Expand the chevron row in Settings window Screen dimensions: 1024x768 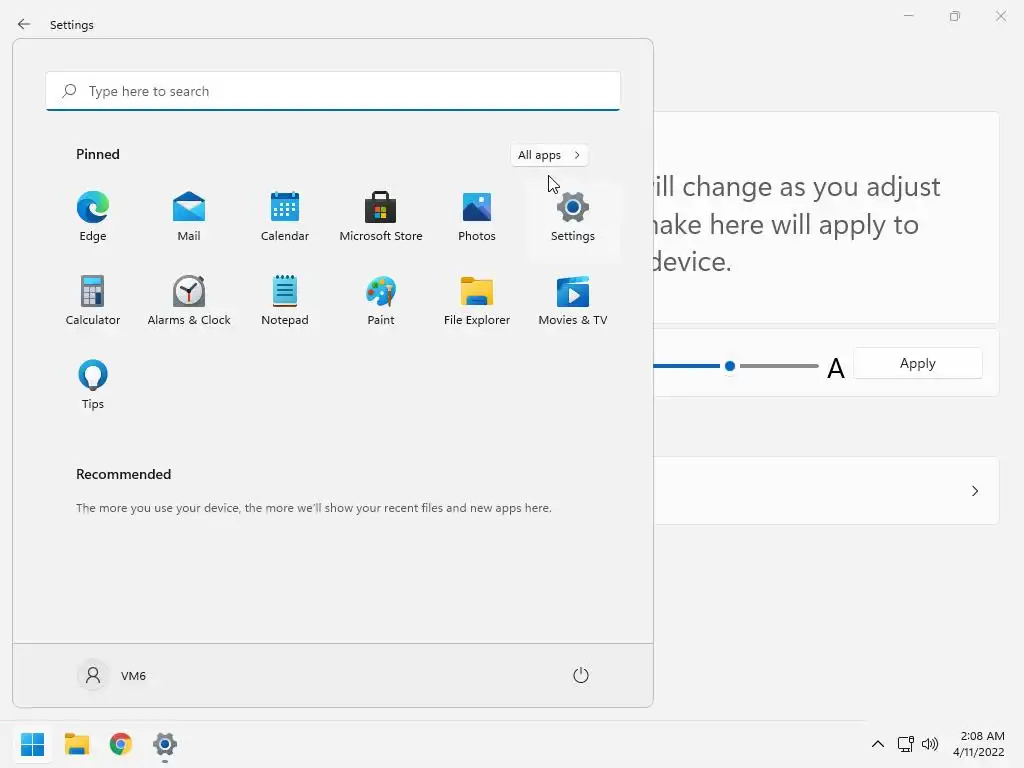tap(974, 490)
